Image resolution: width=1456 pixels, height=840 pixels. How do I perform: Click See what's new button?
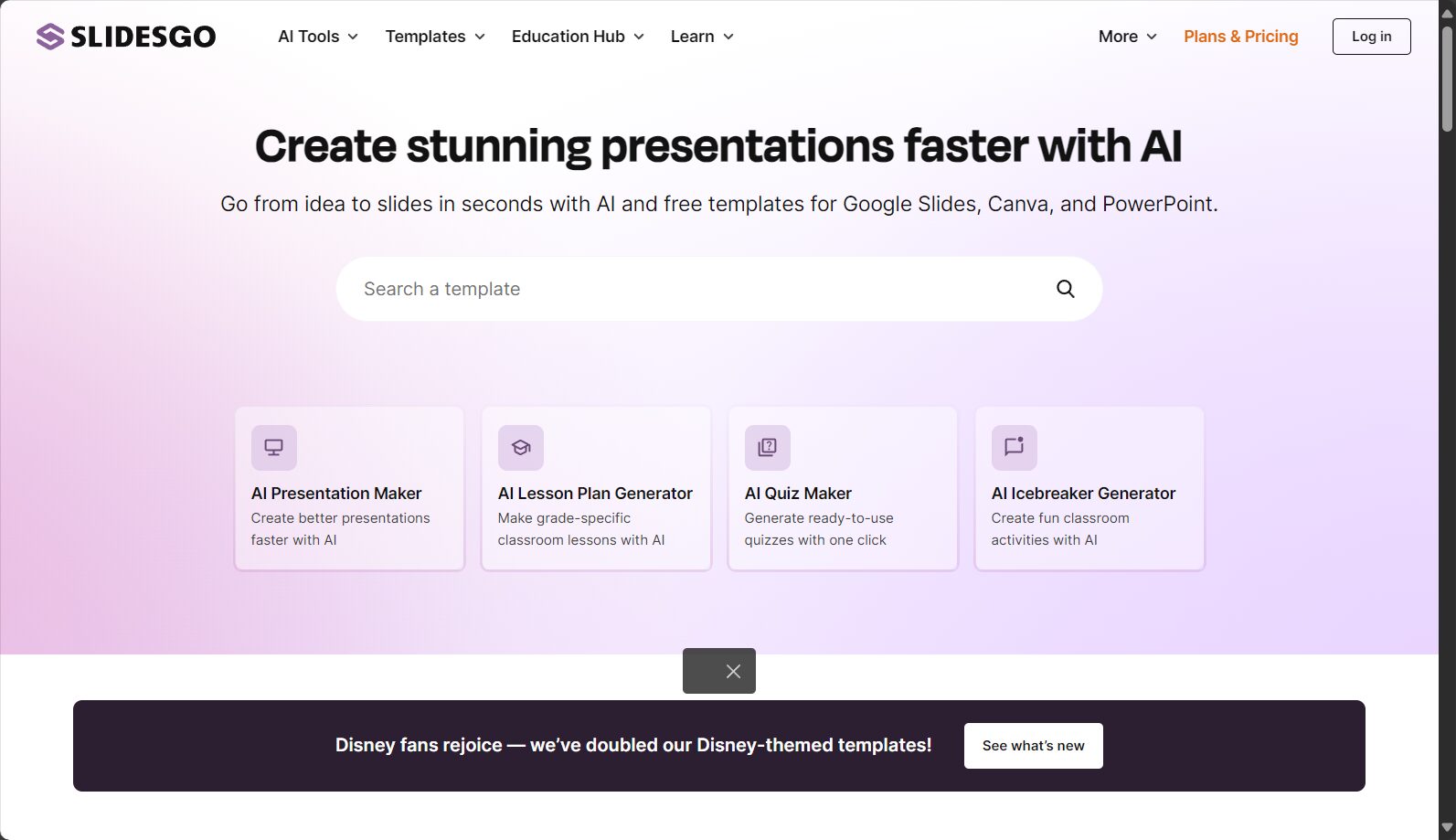click(x=1033, y=746)
